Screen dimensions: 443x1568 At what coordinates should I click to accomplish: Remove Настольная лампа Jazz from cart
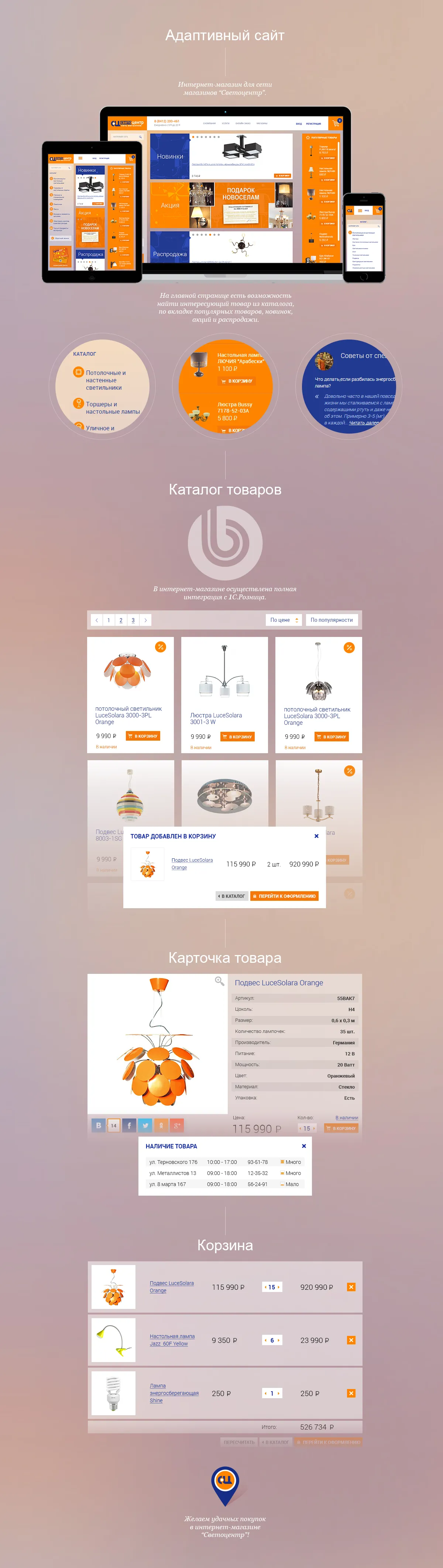tap(351, 1340)
